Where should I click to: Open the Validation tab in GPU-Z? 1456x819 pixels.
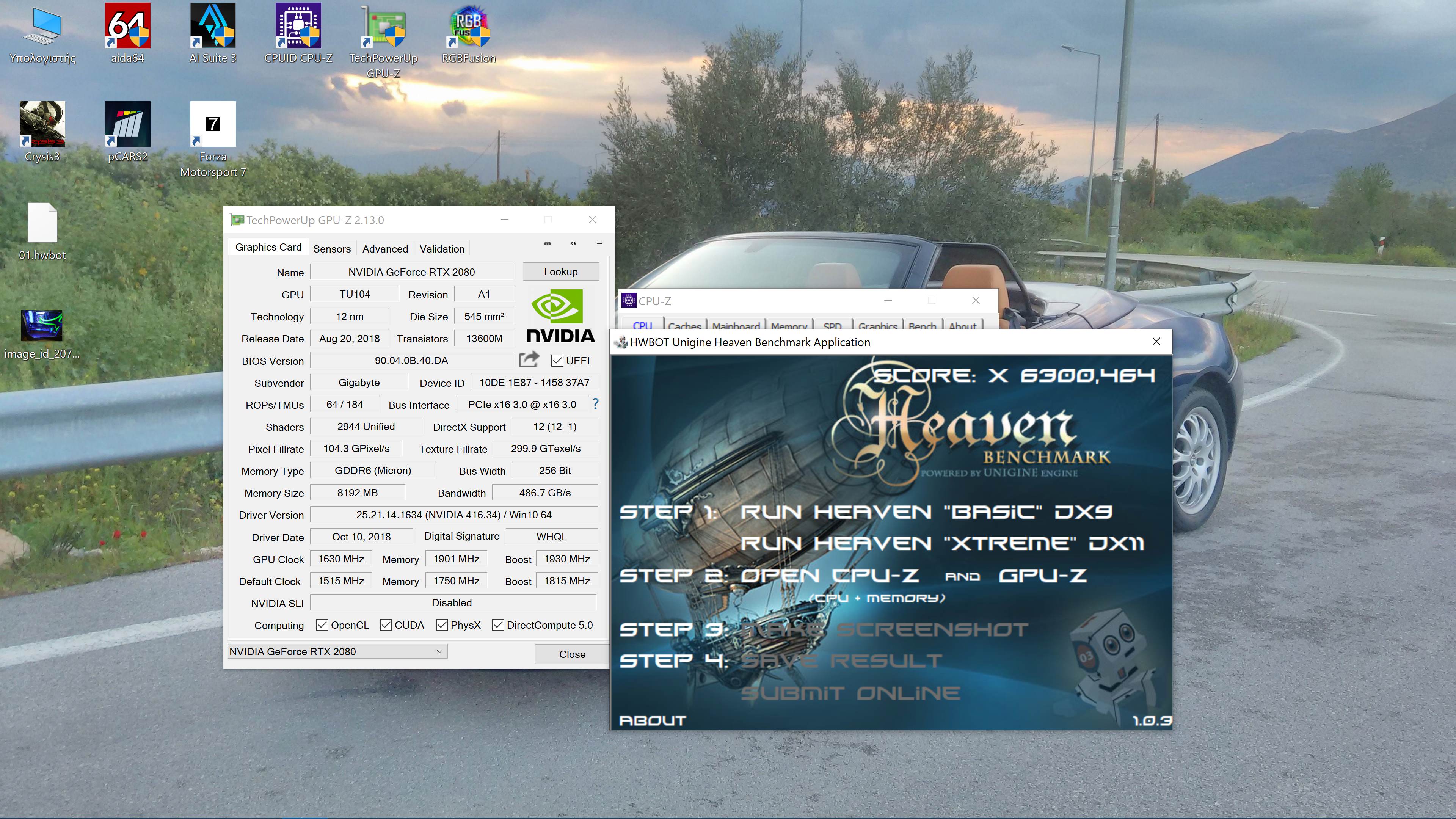tap(442, 249)
